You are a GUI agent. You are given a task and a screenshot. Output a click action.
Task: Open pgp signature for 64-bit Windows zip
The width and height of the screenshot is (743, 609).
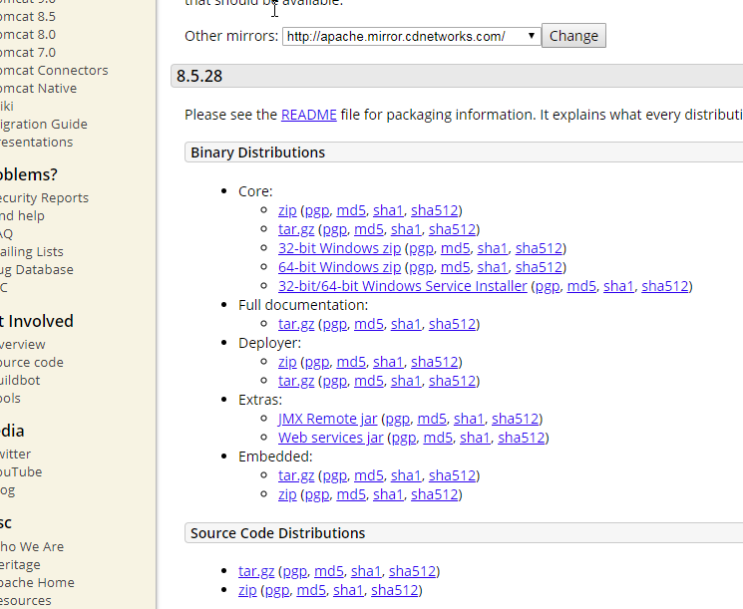coord(421,267)
